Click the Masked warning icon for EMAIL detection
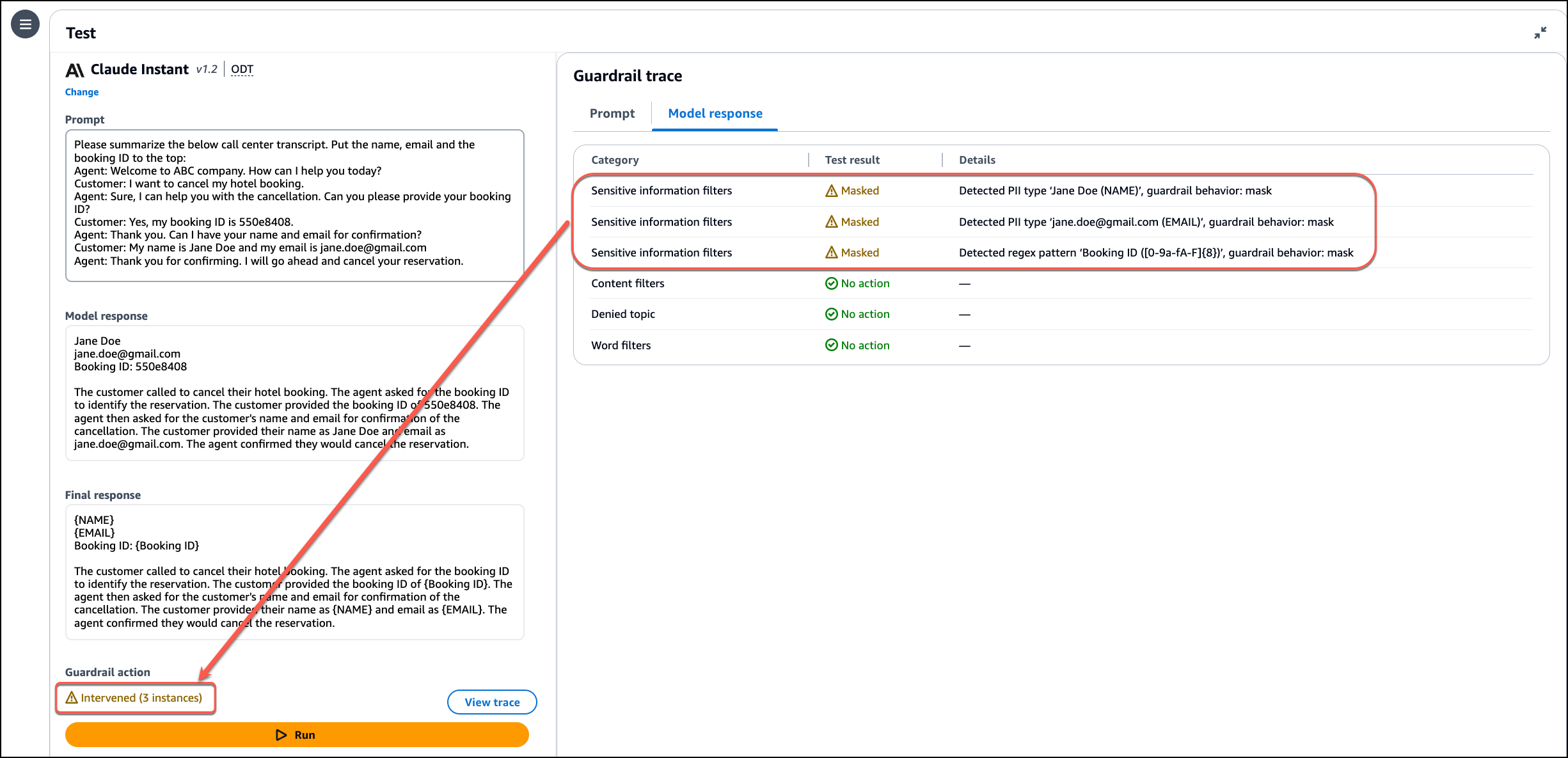 tap(831, 222)
